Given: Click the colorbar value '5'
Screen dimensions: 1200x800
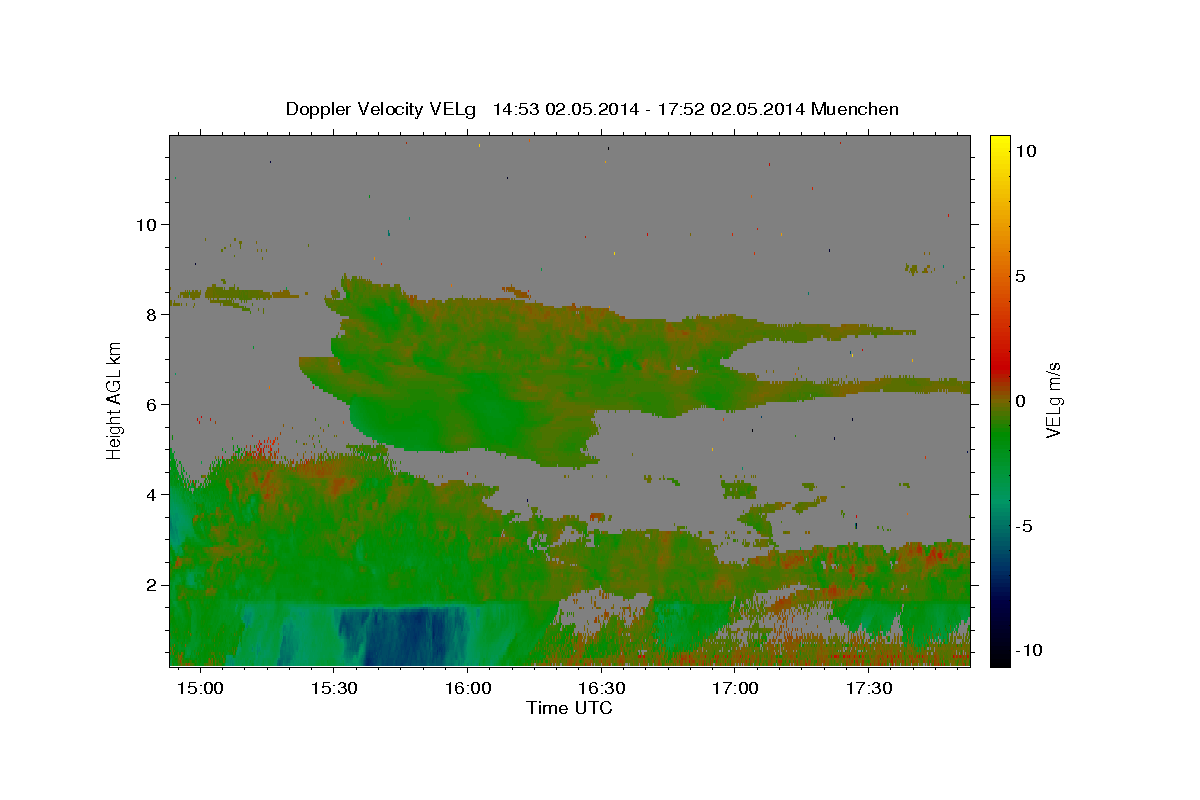Looking at the screenshot, I should point(1021,276).
